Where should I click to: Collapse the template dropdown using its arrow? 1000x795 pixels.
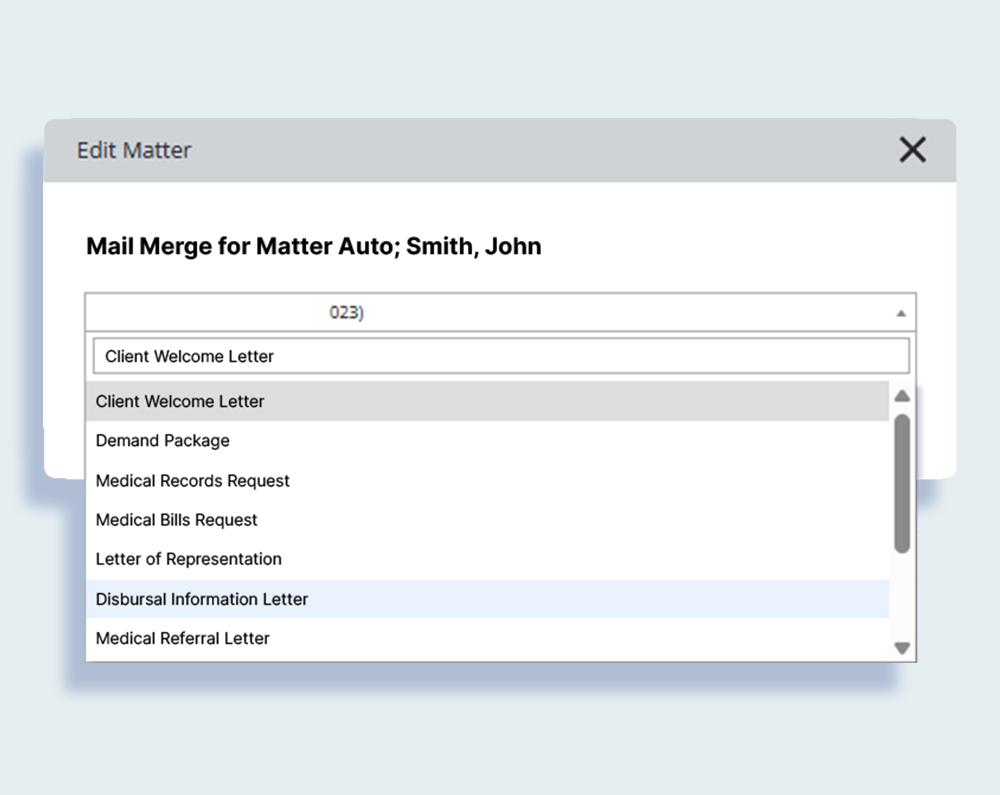click(x=900, y=313)
